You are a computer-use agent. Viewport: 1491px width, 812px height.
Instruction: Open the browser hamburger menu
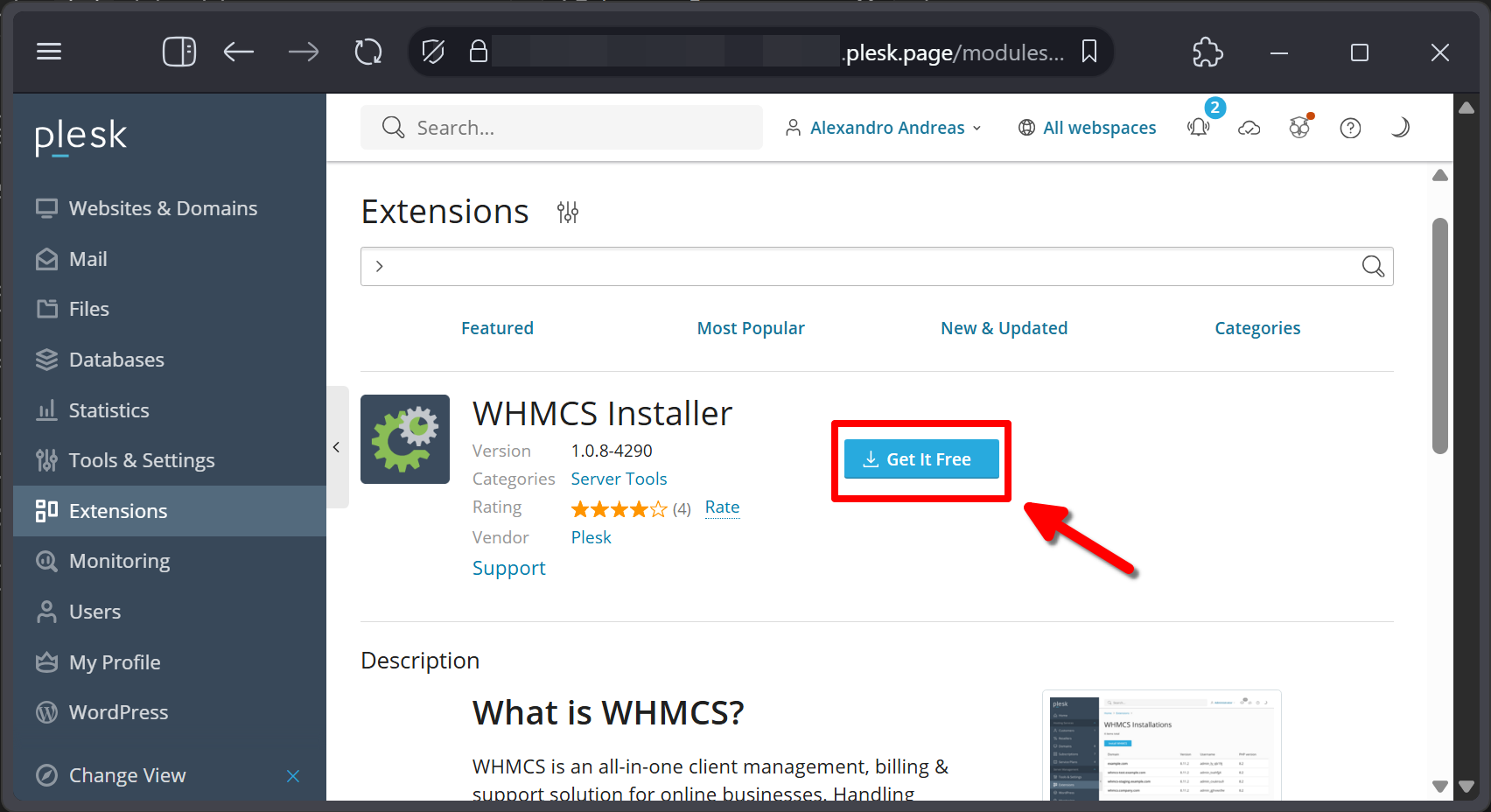(49, 52)
